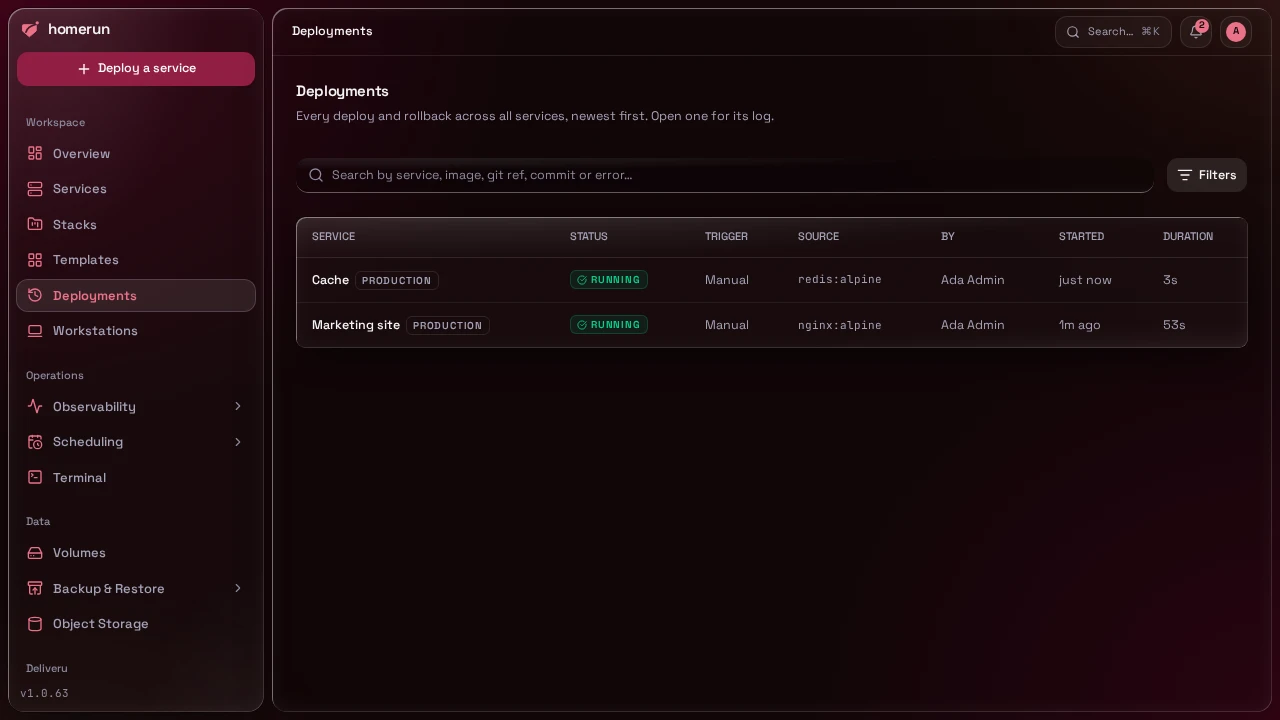This screenshot has width=1280, height=720.
Task: Click the homerun logo icon
Action: pyautogui.click(x=30, y=30)
